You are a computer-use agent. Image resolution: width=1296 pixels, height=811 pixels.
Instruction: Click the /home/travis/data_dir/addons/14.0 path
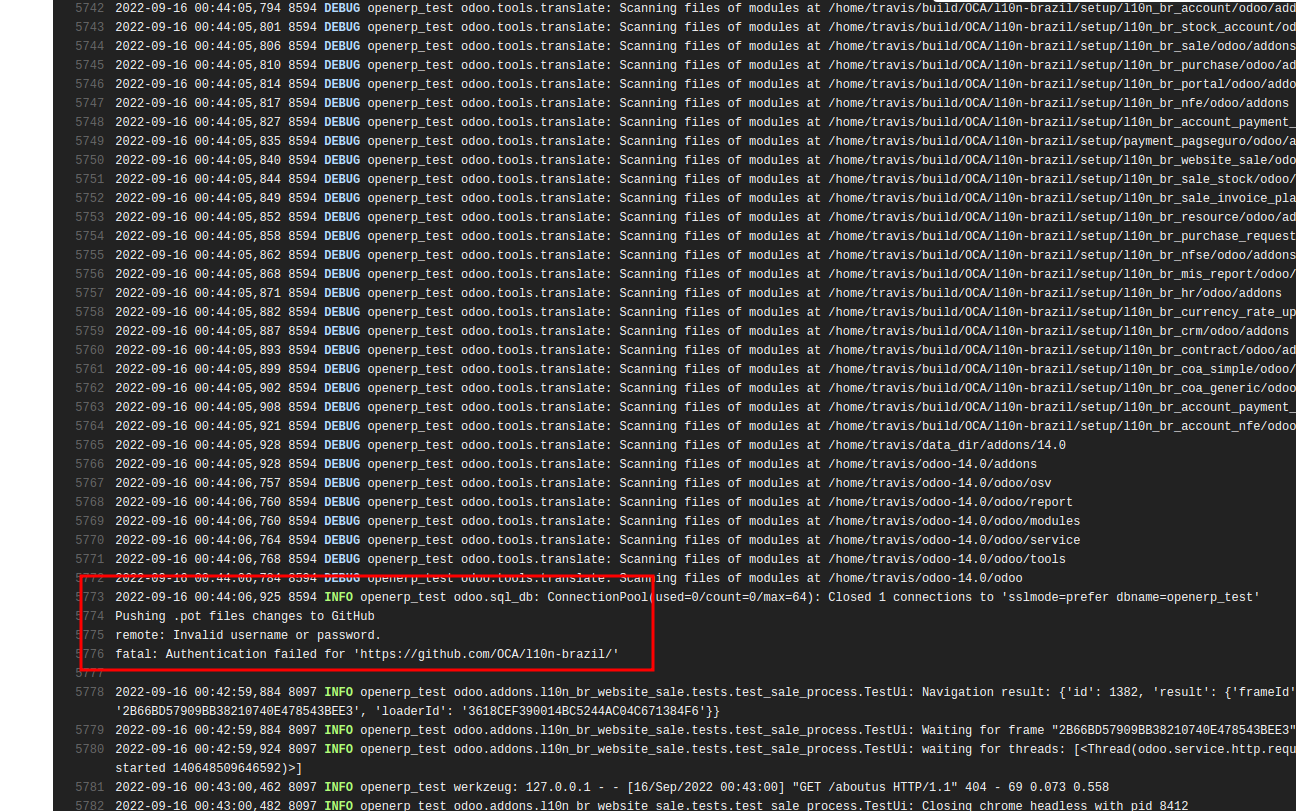(x=947, y=445)
